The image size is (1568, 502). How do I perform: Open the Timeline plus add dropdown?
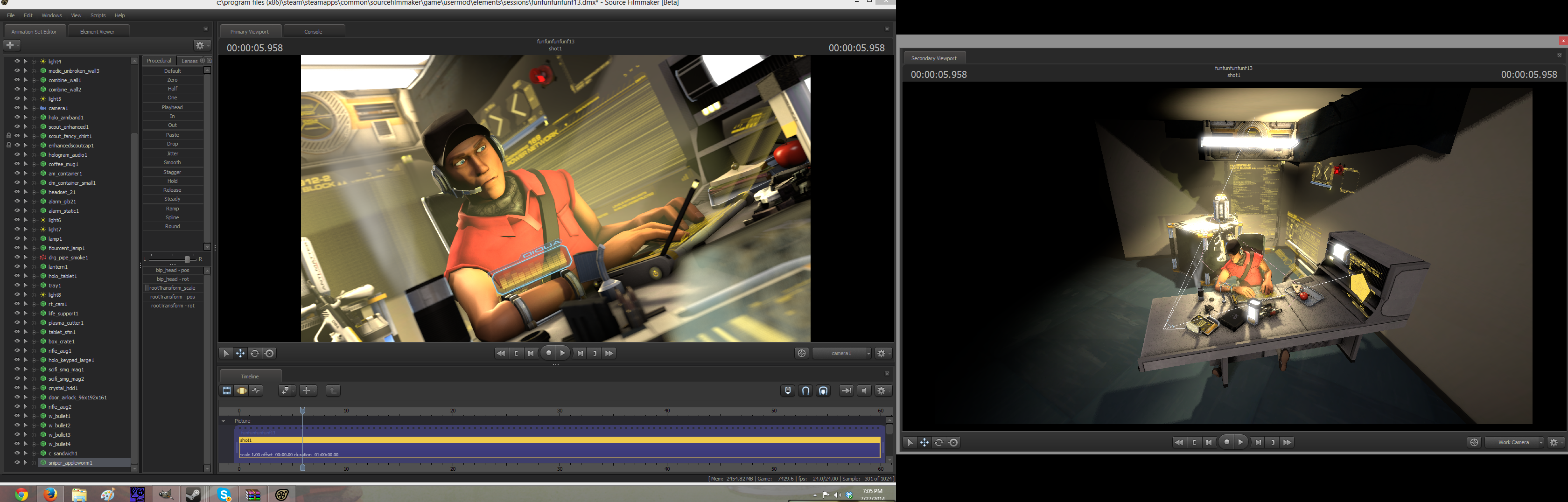tap(308, 390)
